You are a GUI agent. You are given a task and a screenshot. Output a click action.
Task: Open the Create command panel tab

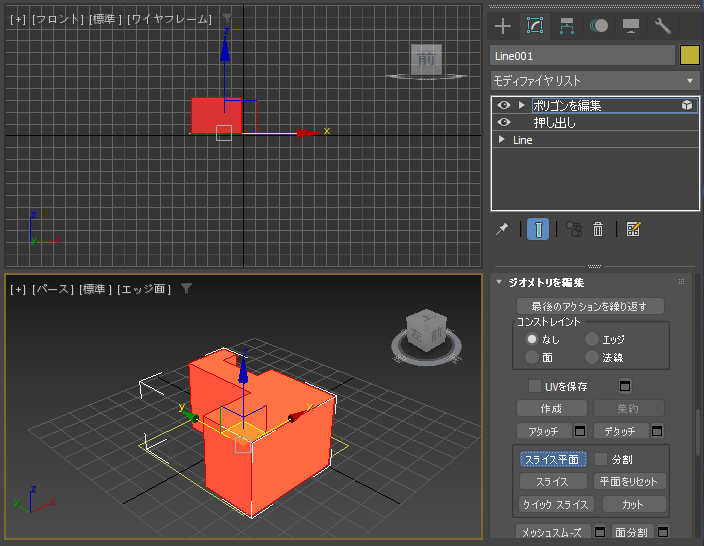point(503,26)
